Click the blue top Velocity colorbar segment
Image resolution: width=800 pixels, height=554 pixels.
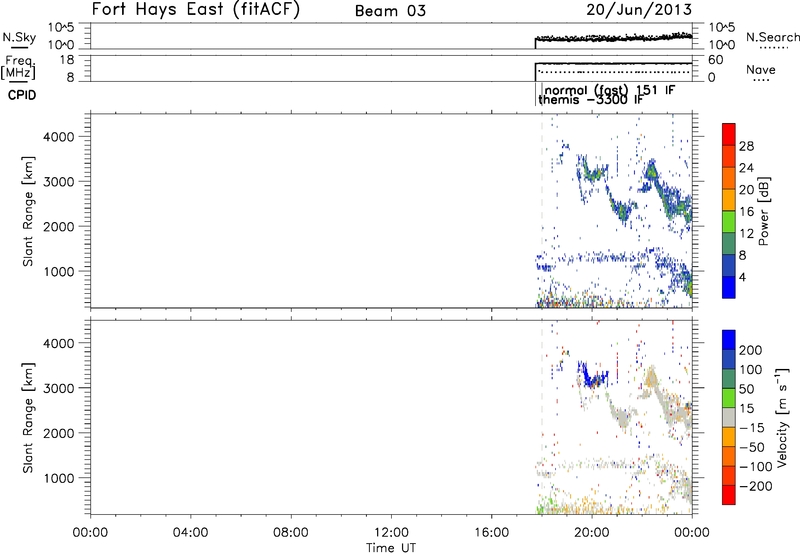[729, 340]
